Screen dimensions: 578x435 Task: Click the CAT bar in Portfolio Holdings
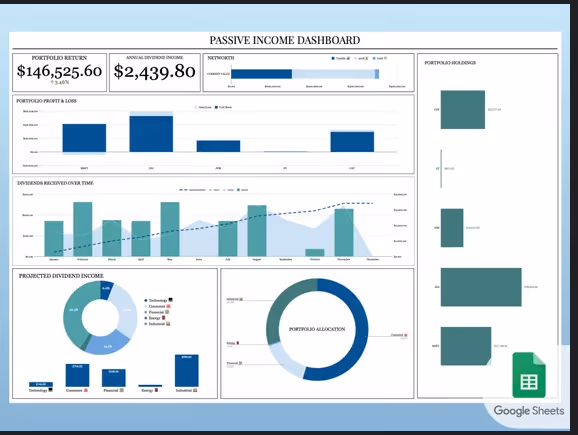point(463,109)
